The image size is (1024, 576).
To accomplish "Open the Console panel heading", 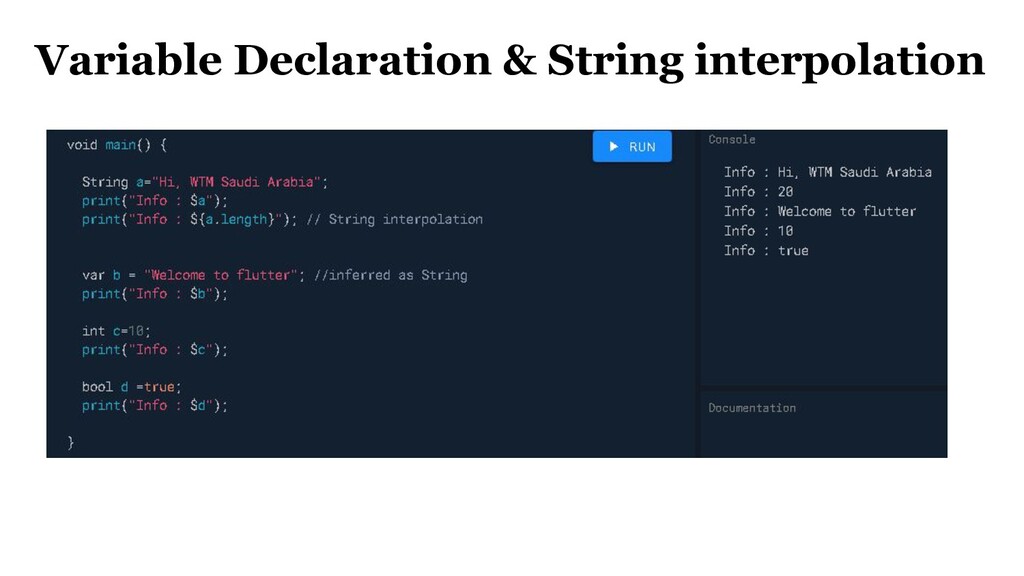I will click(x=731, y=139).
